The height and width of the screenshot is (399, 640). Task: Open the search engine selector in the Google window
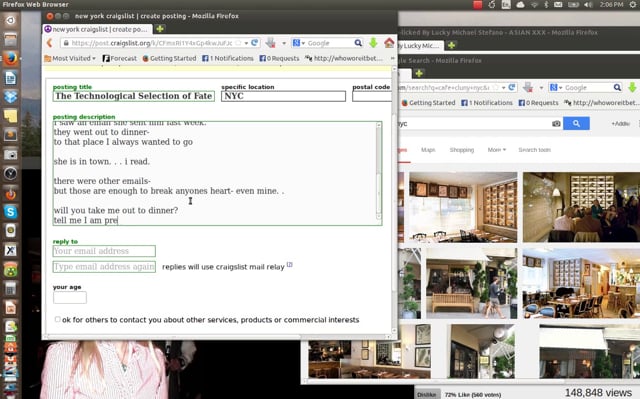556,87
